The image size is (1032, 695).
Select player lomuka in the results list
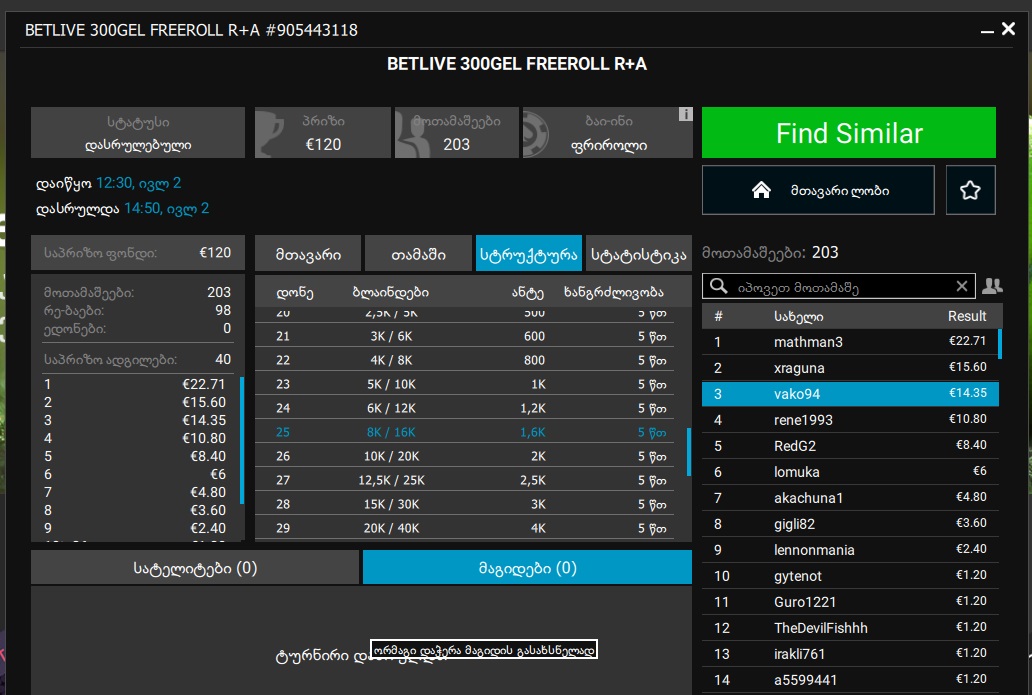coord(850,471)
